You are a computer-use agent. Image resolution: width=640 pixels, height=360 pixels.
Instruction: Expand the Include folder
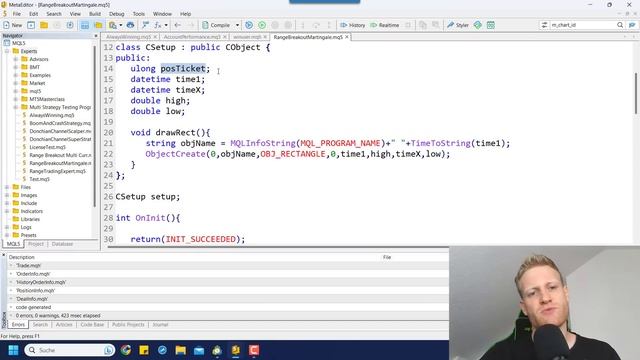pyautogui.click(x=7, y=203)
